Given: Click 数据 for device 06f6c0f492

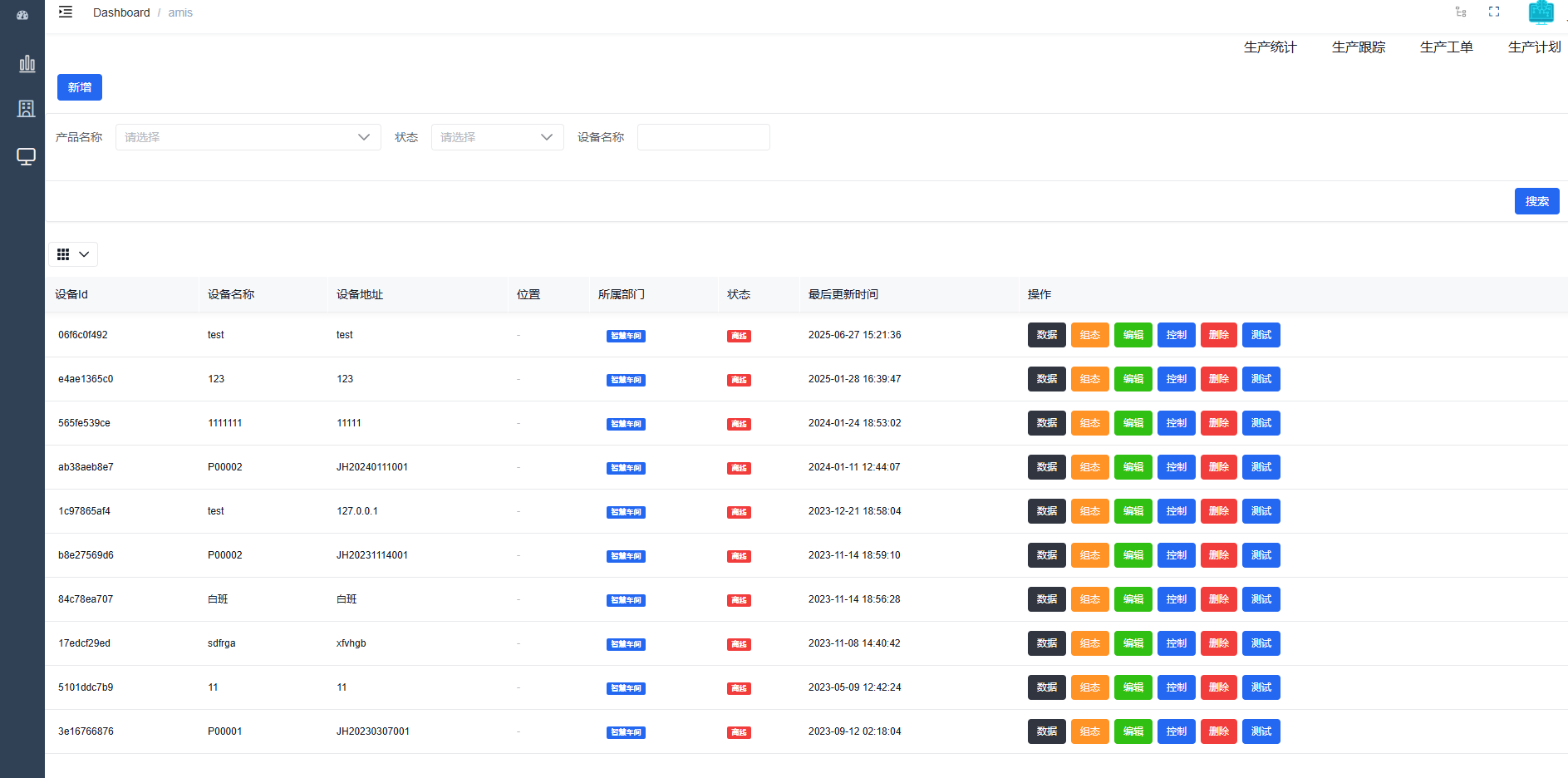Looking at the screenshot, I should tap(1047, 335).
